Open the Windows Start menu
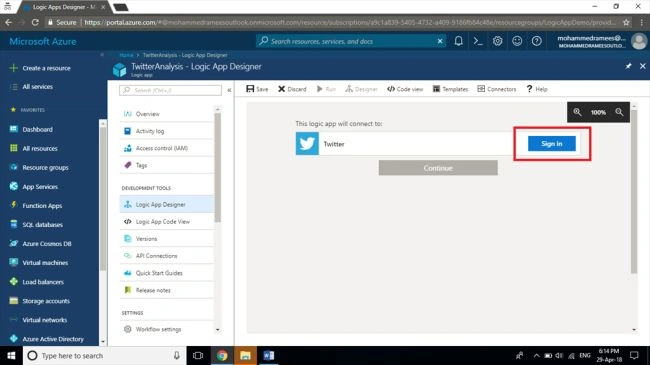The image size is (650, 365). point(11,355)
